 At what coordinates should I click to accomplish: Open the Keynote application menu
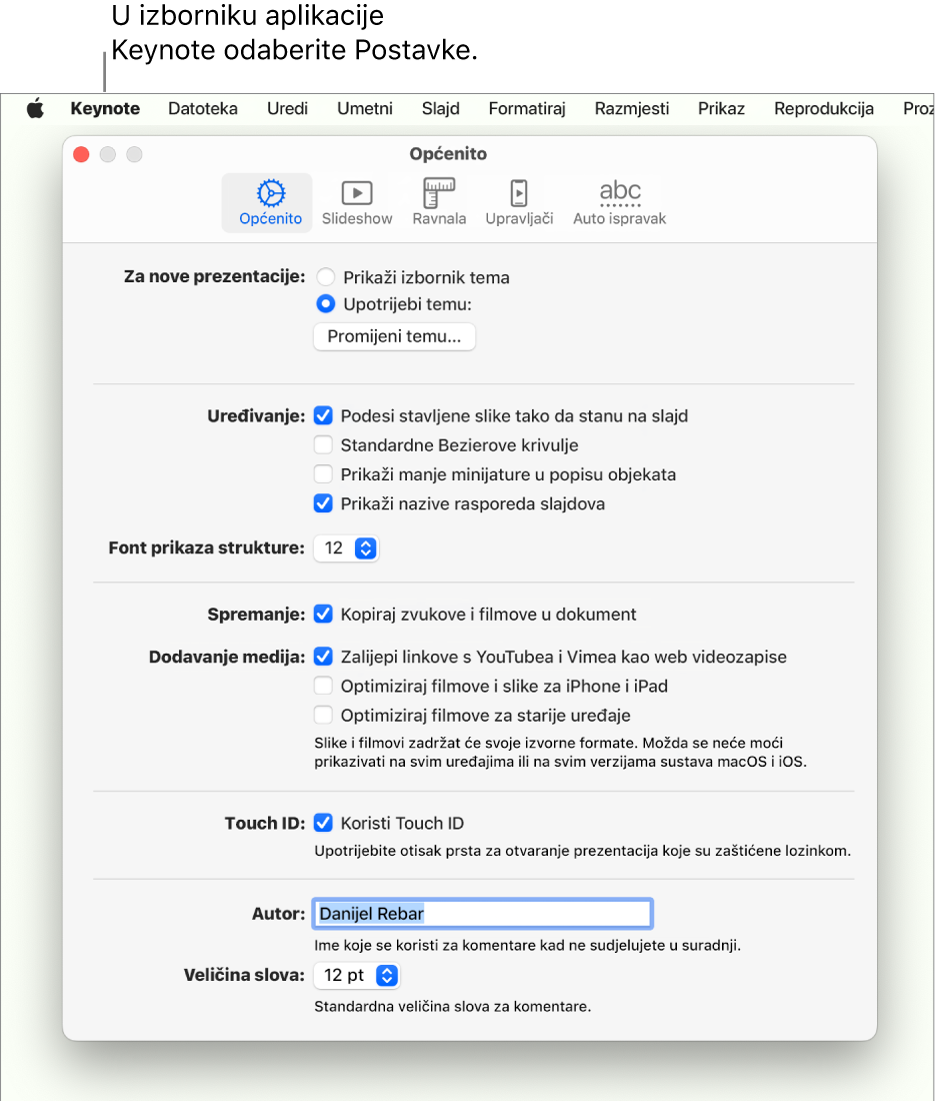coord(105,109)
